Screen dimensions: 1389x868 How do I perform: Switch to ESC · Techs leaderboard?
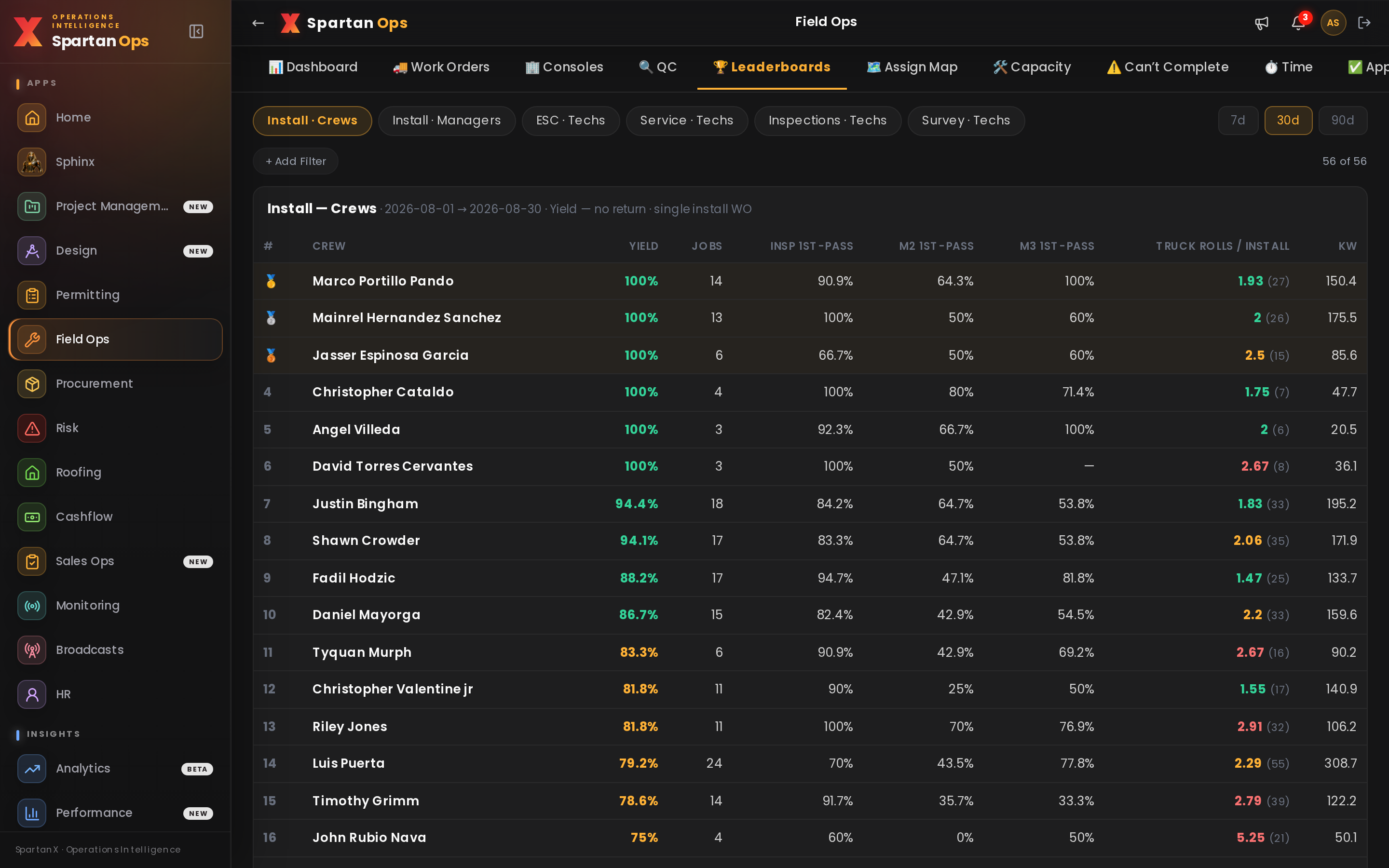[571, 121]
